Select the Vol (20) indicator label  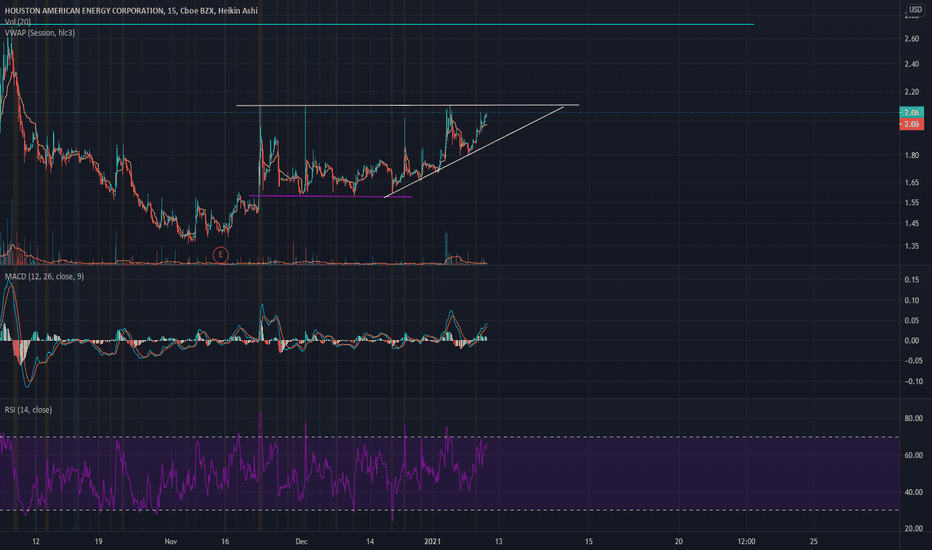click(18, 21)
